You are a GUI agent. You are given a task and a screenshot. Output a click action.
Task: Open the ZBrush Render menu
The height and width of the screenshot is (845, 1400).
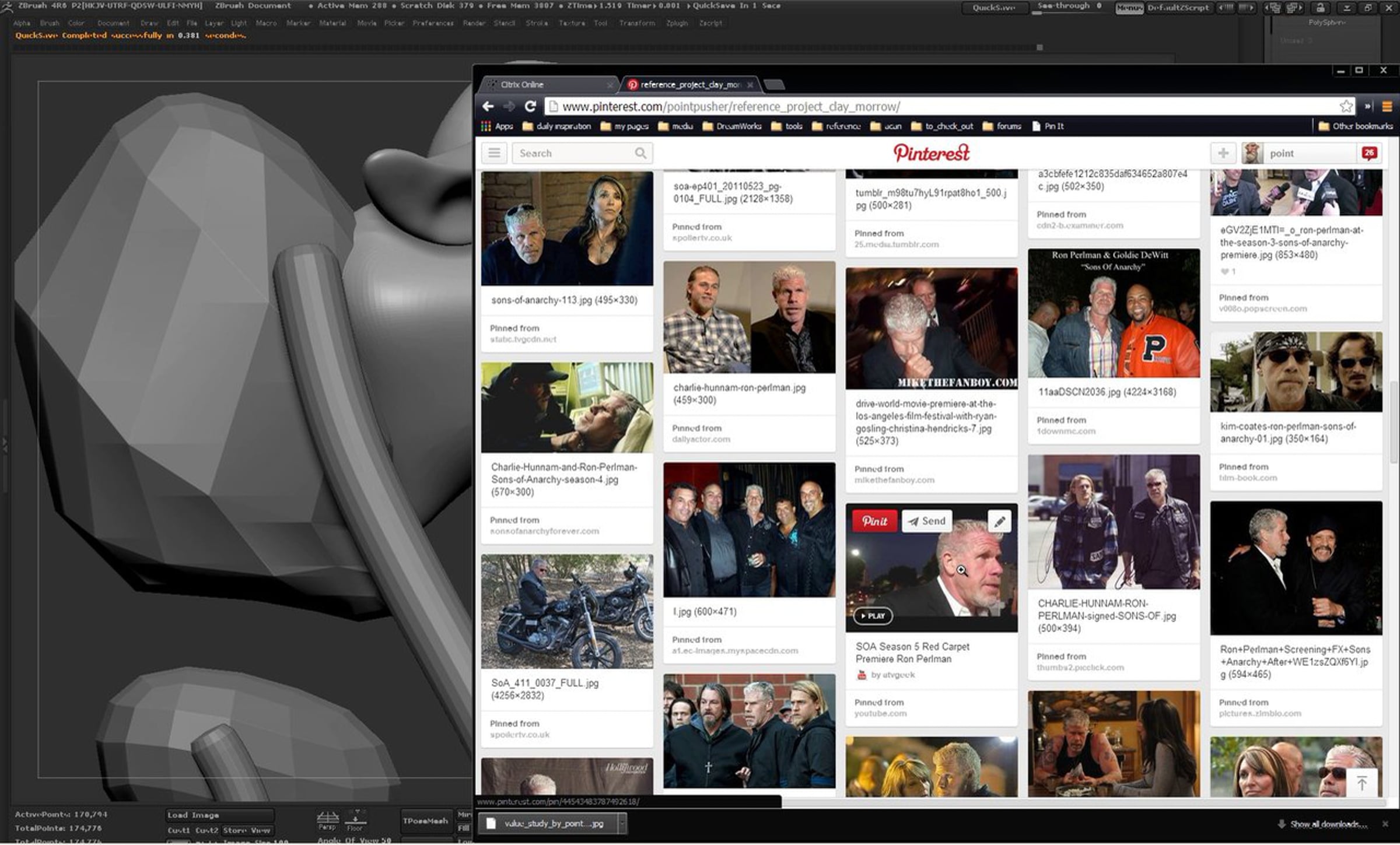click(474, 23)
